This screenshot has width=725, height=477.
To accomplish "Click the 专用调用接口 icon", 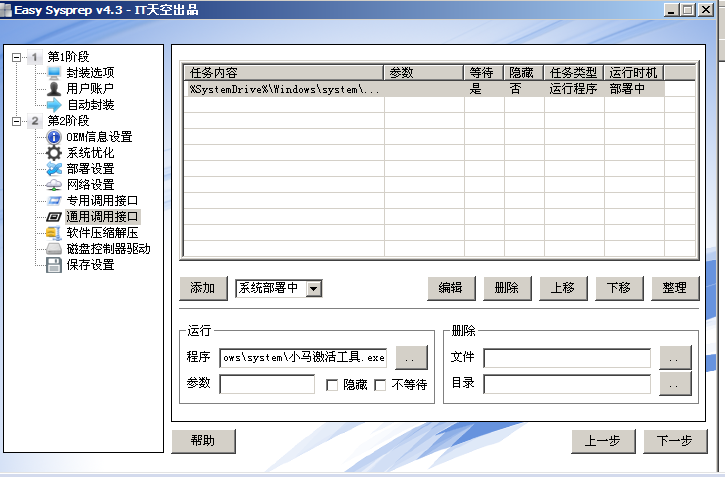I will click(54, 201).
